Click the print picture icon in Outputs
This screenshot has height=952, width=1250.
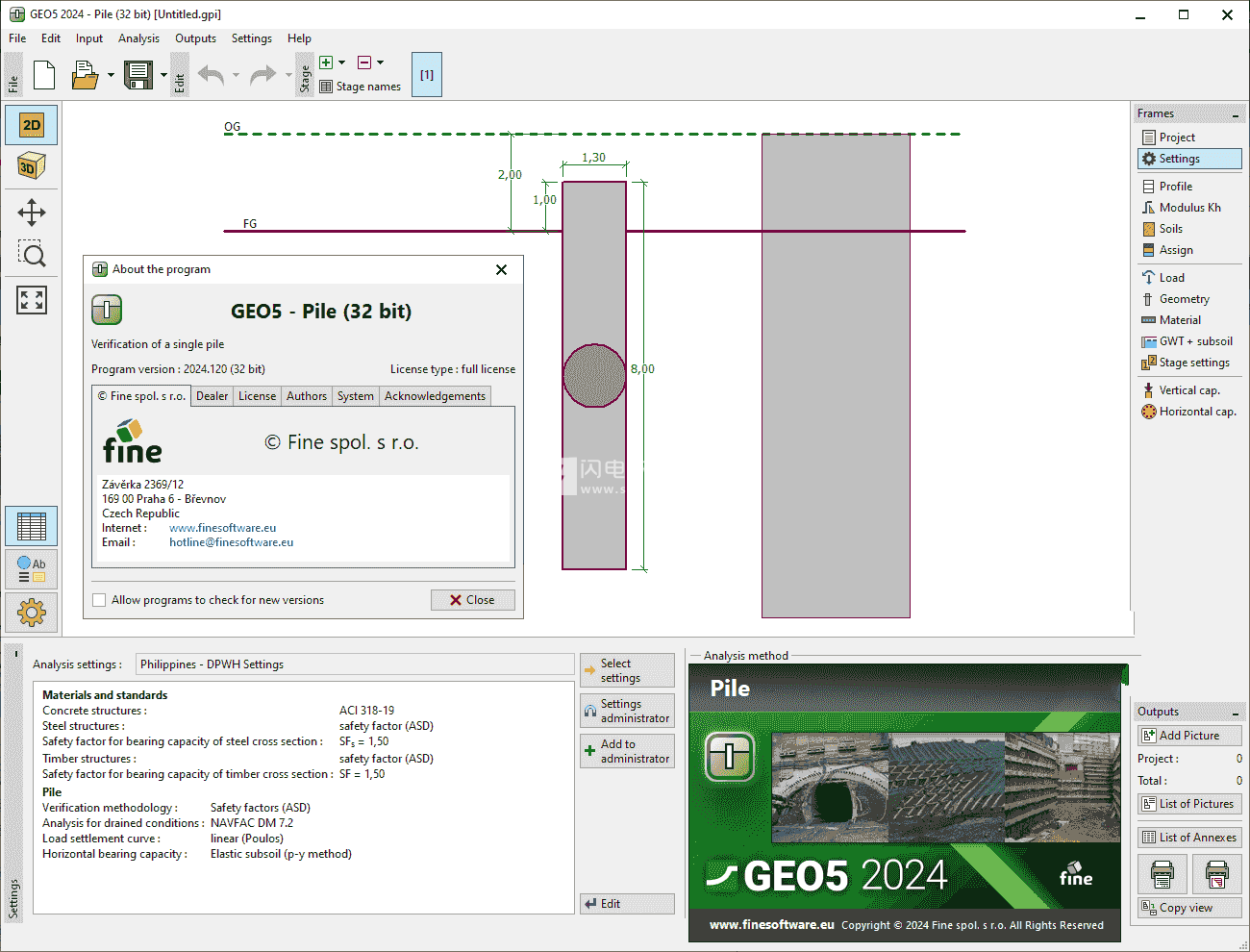(1217, 874)
